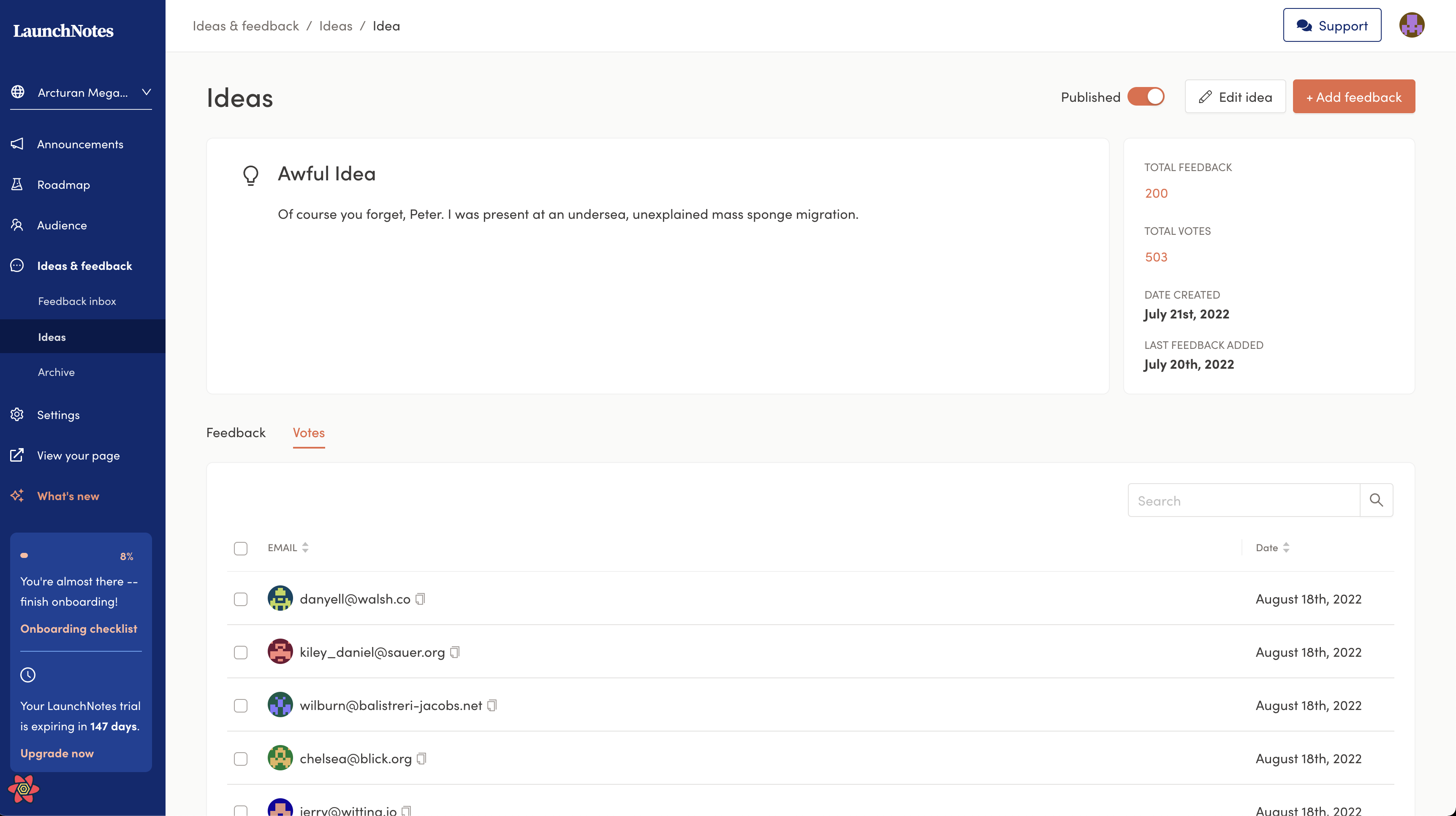Image resolution: width=1456 pixels, height=816 pixels.
Task: Click the avatar of kiley_daniel@sauer.org
Action: [280, 651]
